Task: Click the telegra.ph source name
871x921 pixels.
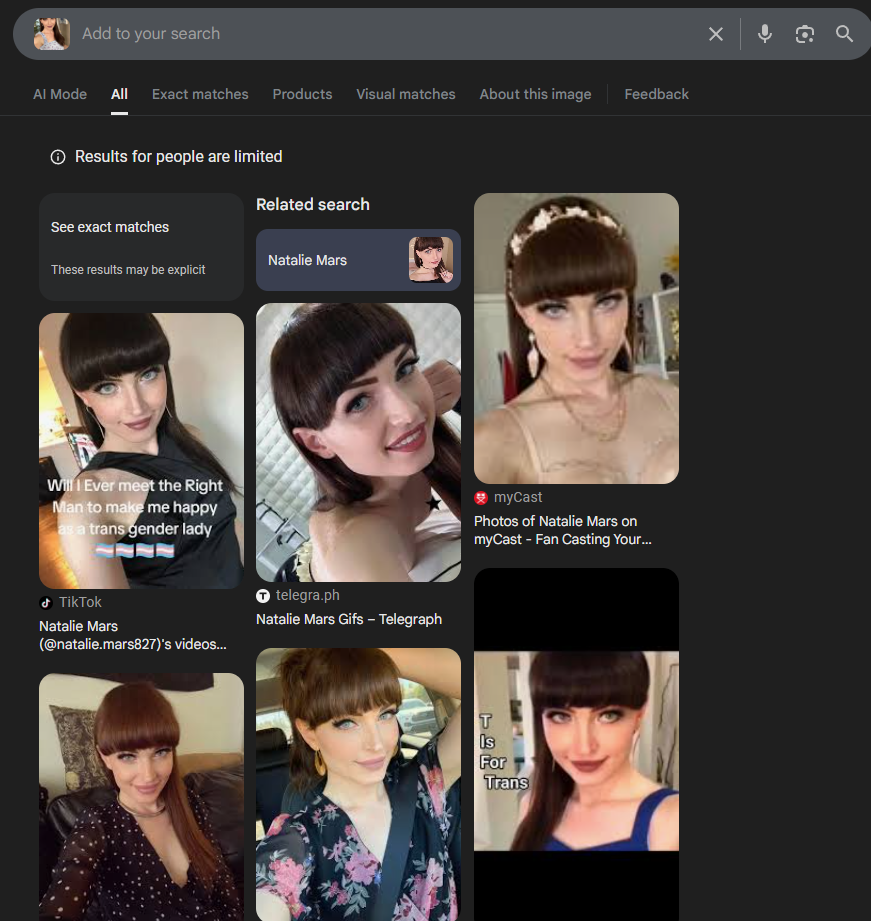Action: pos(307,595)
